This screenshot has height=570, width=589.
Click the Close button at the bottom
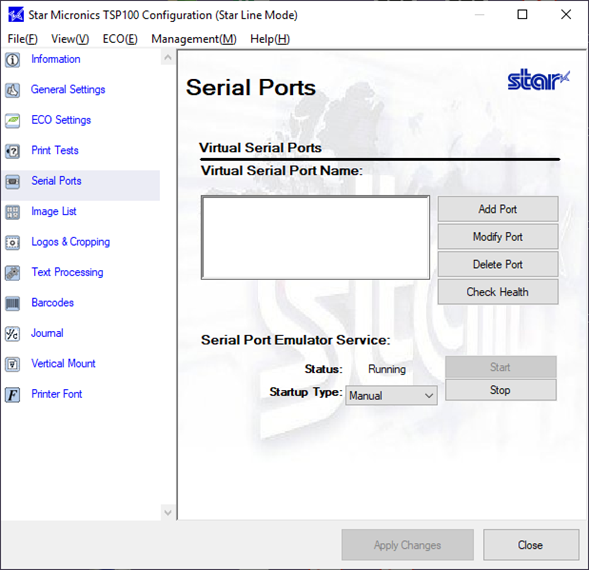coord(531,545)
